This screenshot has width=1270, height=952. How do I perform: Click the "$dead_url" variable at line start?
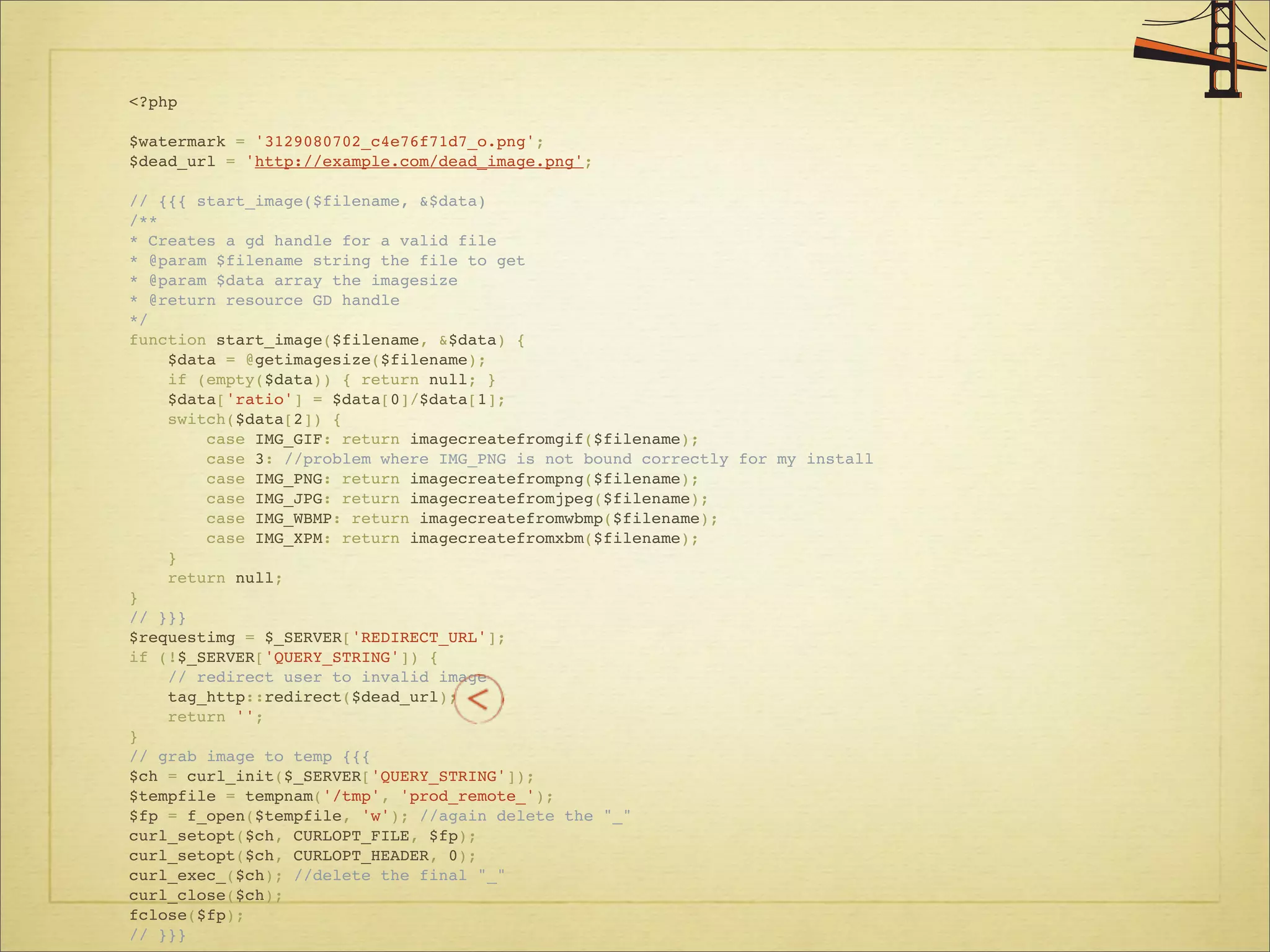(x=172, y=162)
